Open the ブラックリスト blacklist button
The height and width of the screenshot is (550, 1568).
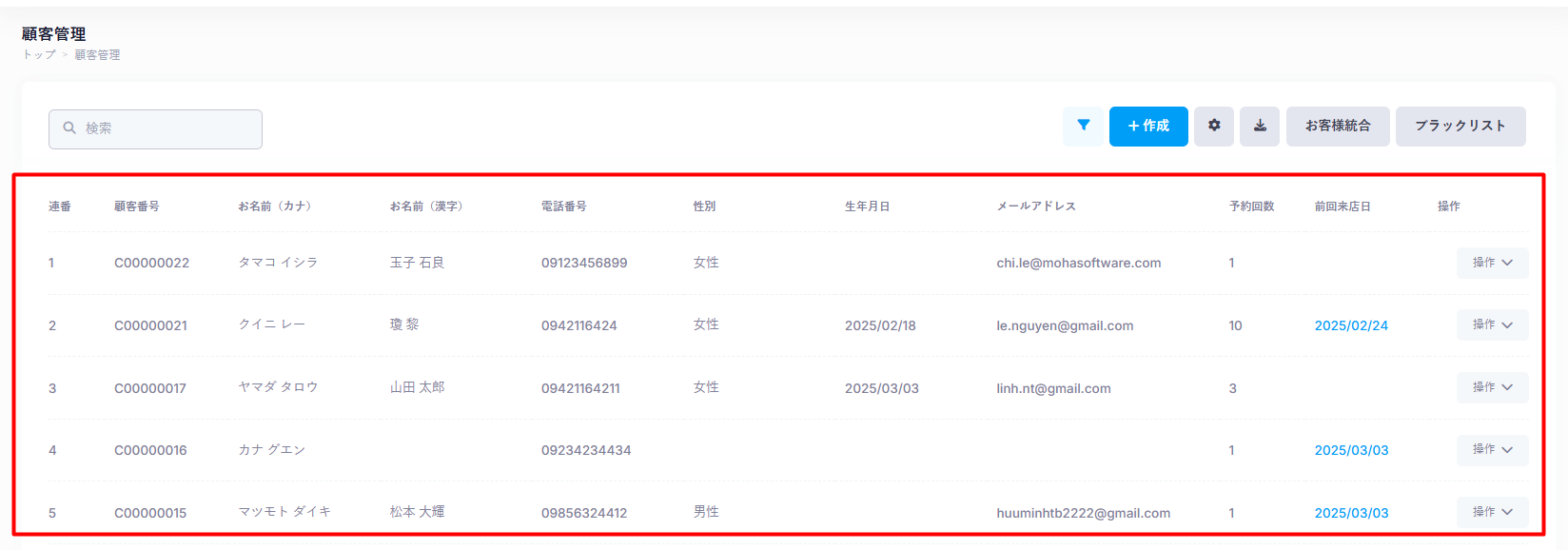tap(1460, 126)
